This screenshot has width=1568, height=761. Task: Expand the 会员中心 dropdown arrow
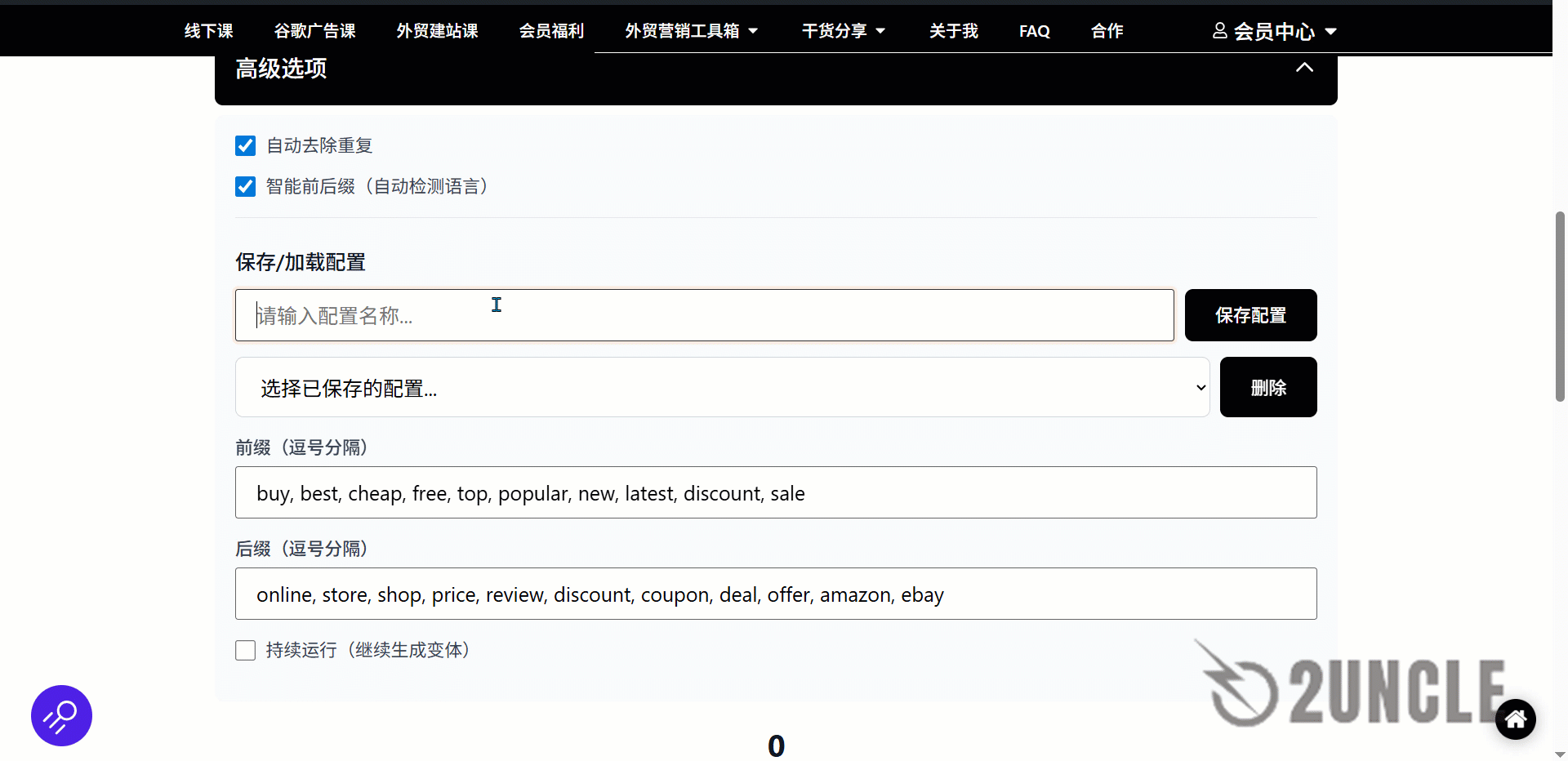tap(1332, 31)
